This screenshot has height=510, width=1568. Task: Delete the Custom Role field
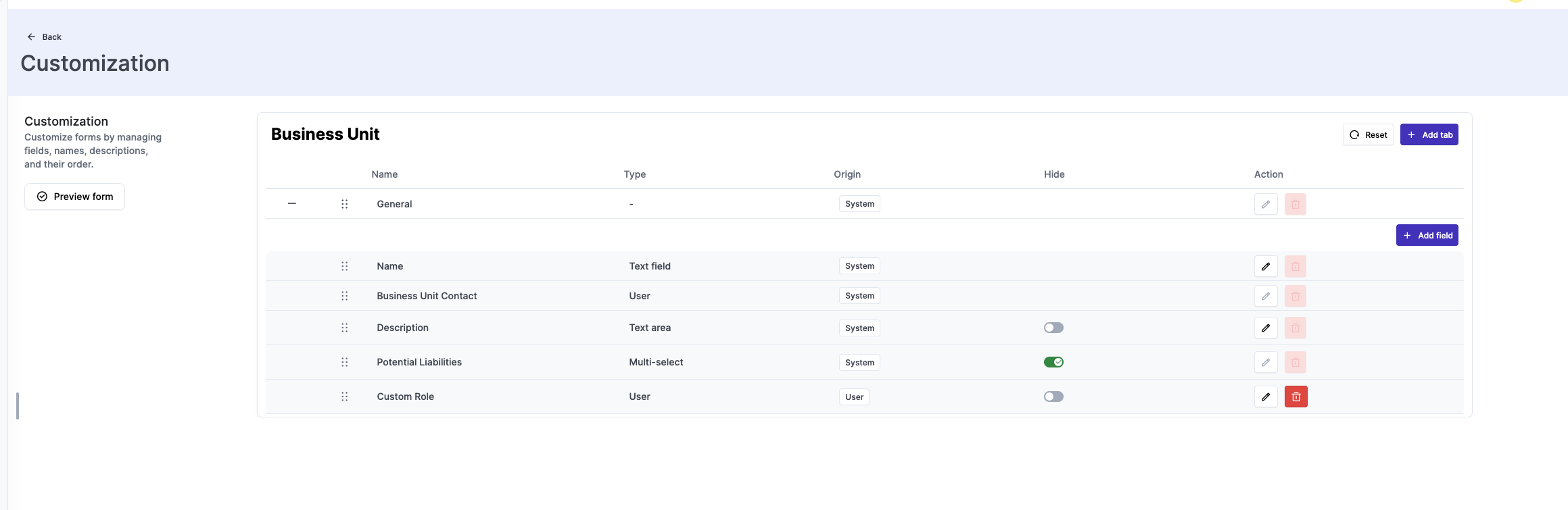[1296, 397]
